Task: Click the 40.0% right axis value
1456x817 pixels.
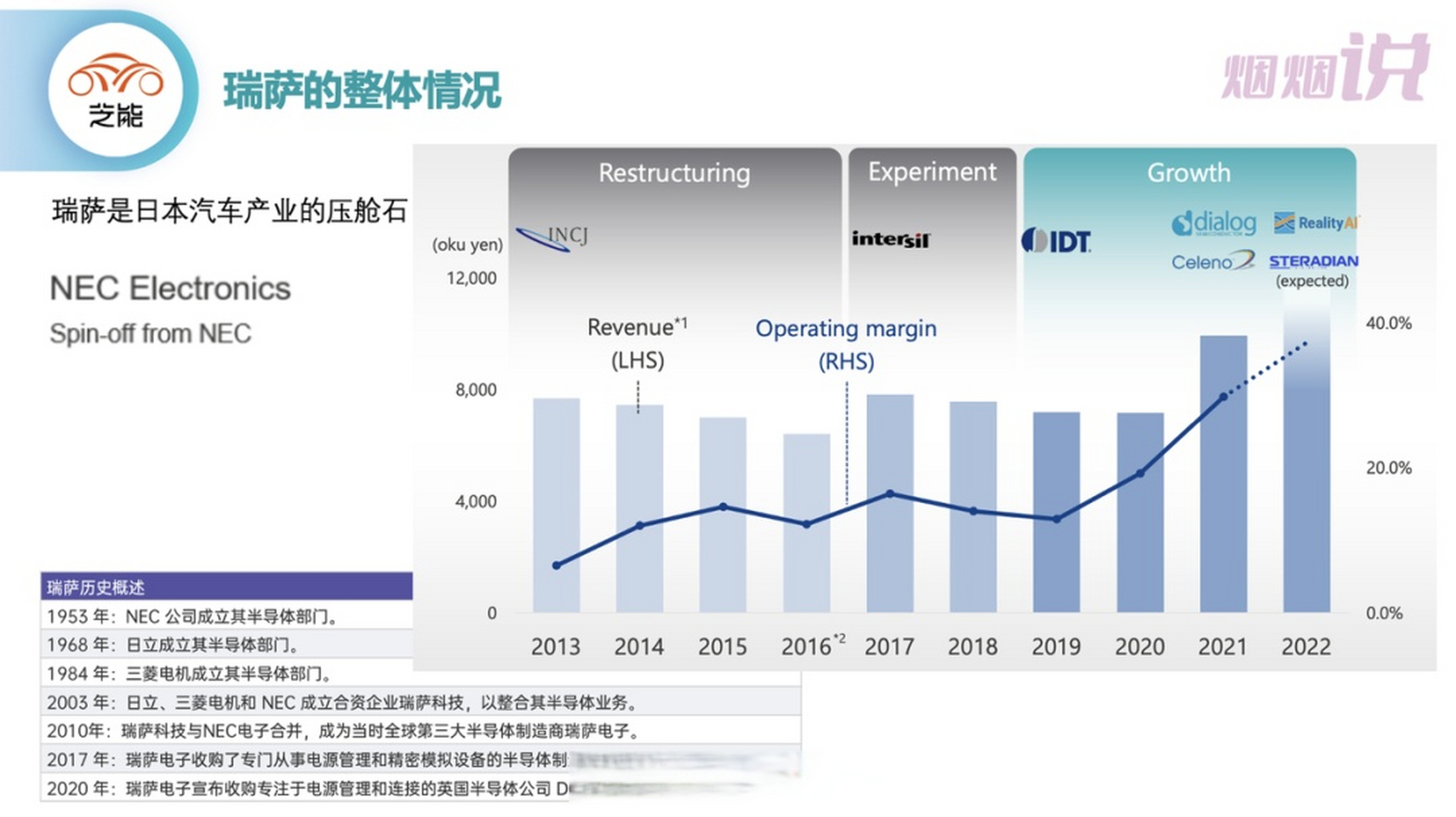Action: (1388, 323)
